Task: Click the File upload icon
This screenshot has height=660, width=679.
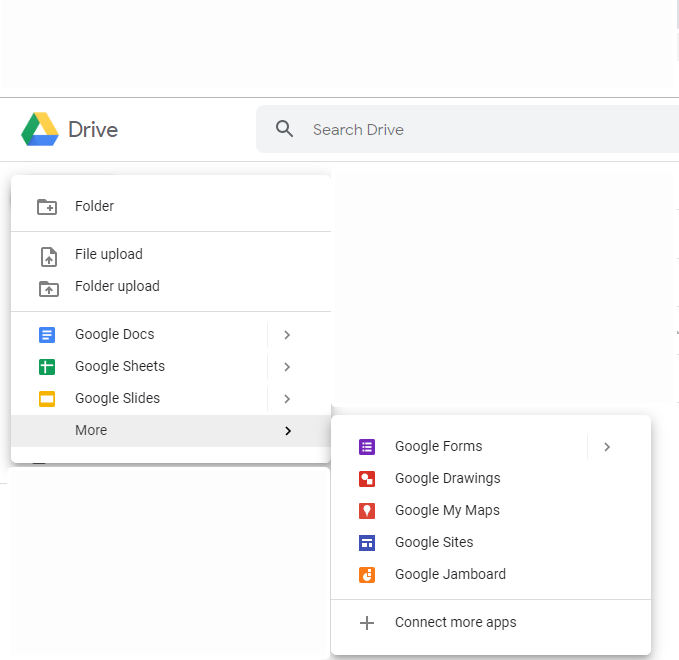Action: 48,256
